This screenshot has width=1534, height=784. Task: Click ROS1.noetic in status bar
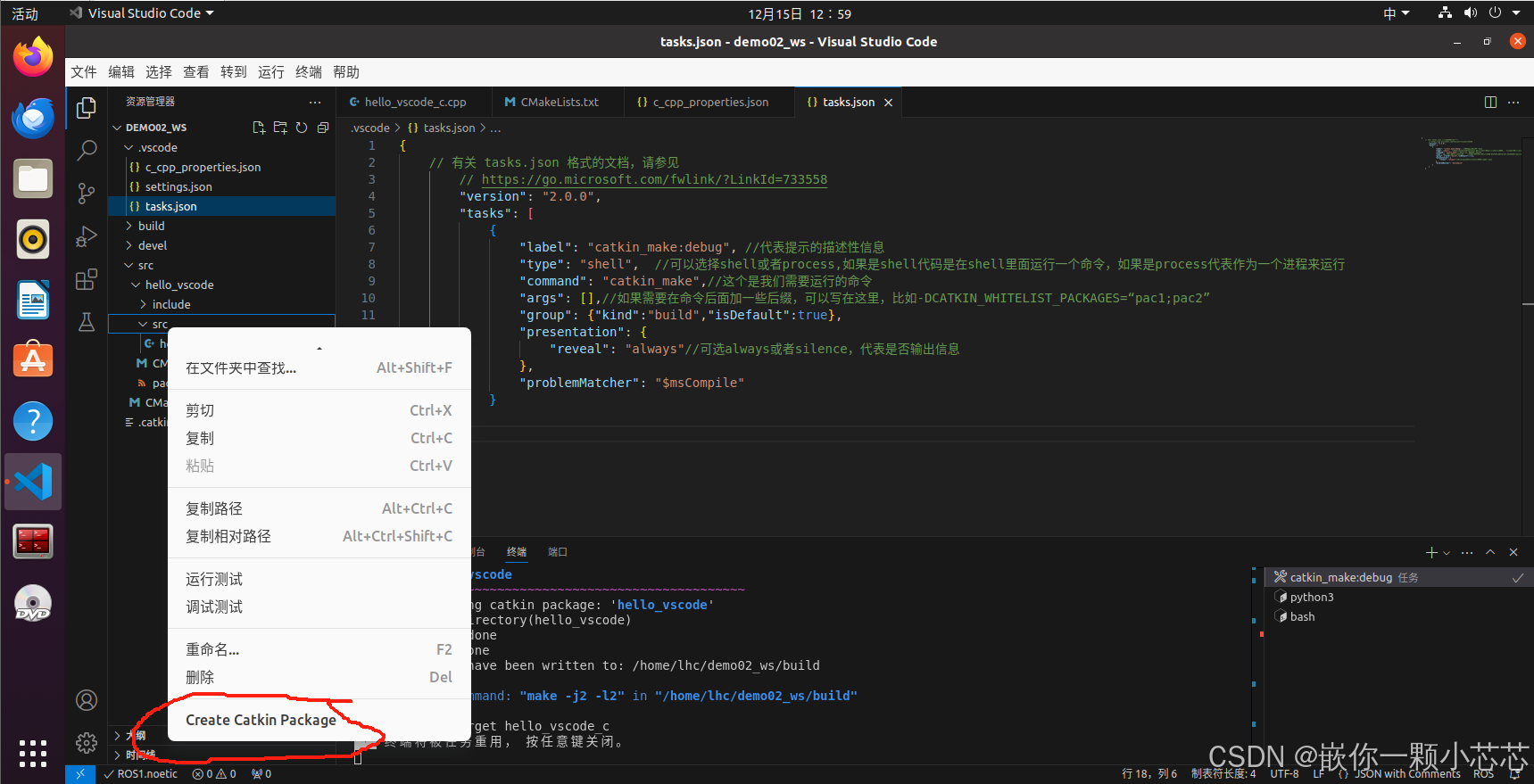141,774
